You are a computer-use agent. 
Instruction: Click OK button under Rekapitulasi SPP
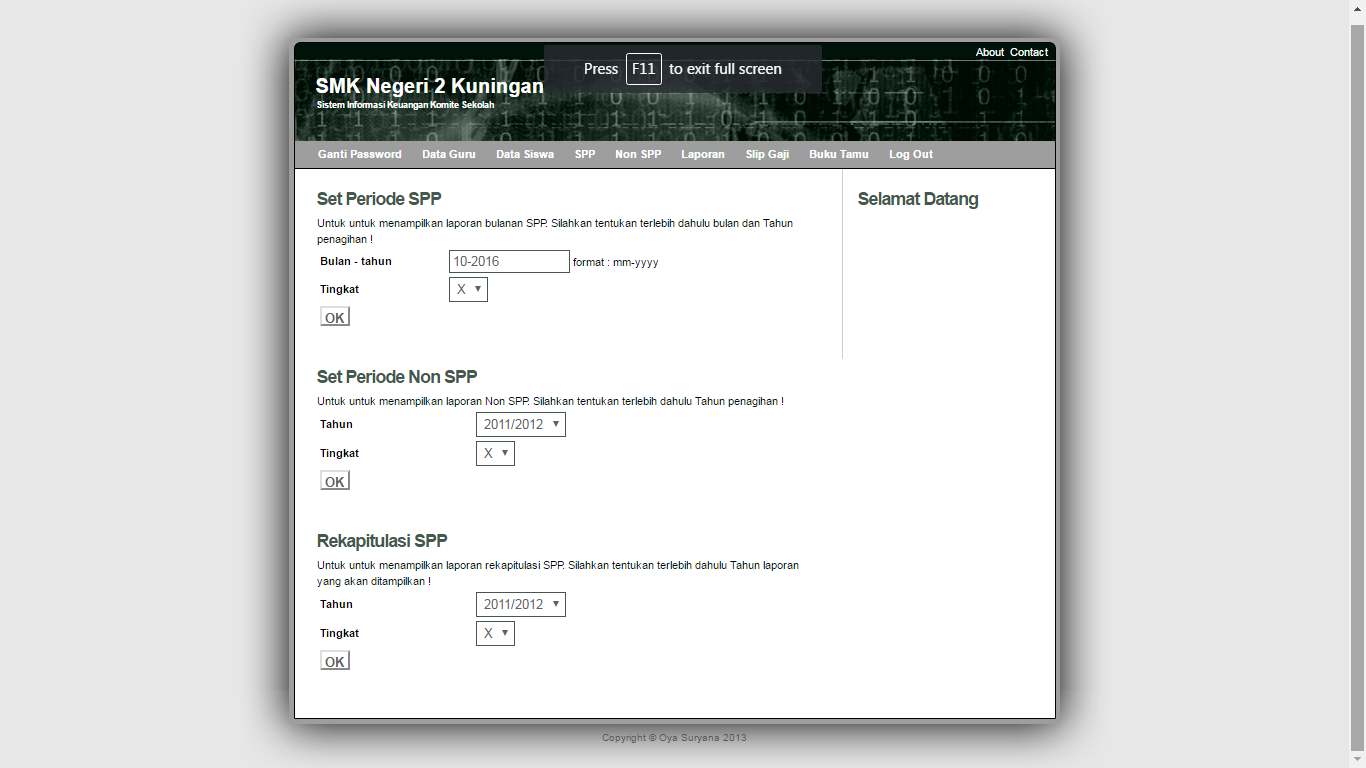[334, 661]
